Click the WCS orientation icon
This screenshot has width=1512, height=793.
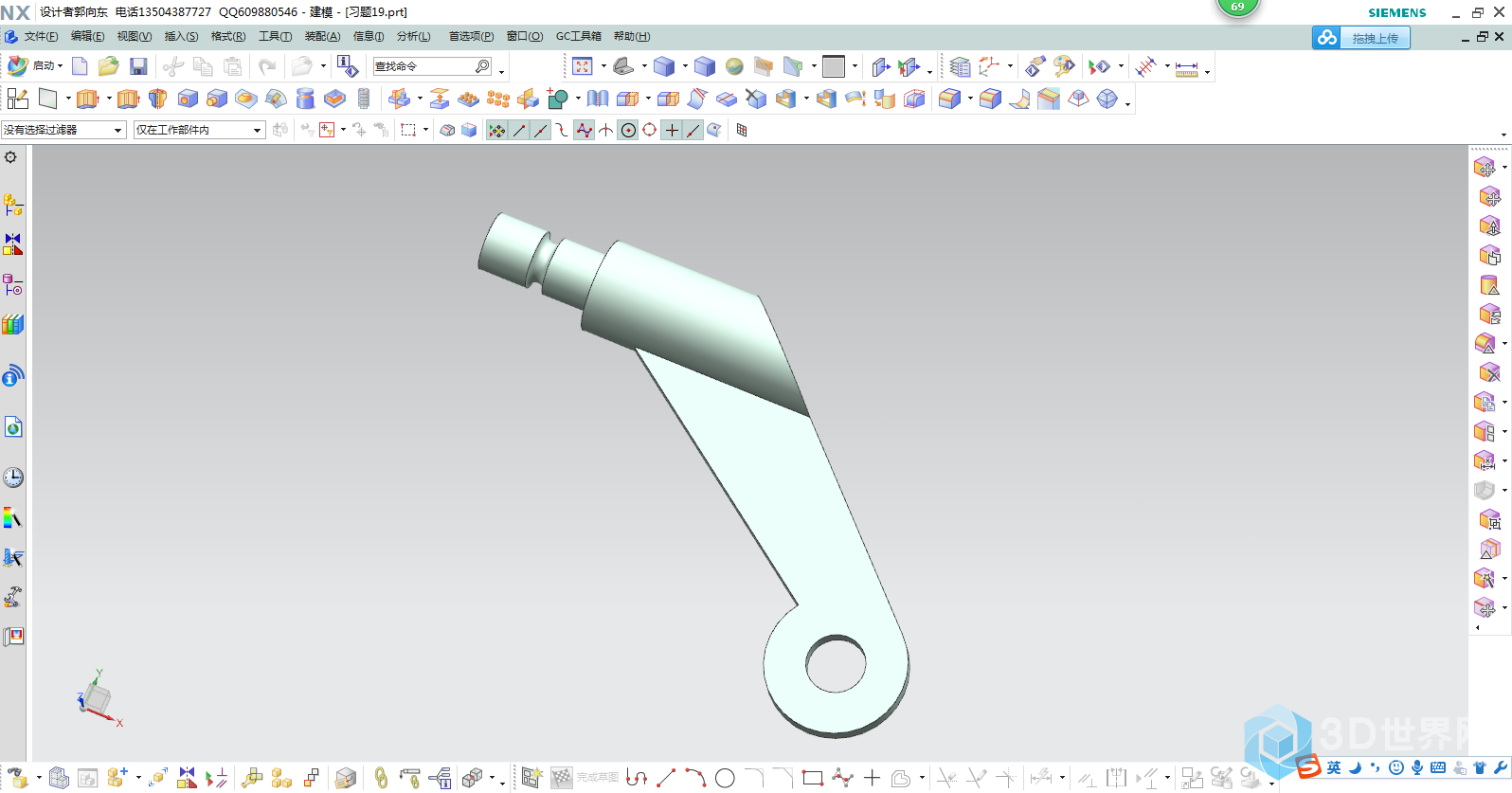click(x=989, y=66)
